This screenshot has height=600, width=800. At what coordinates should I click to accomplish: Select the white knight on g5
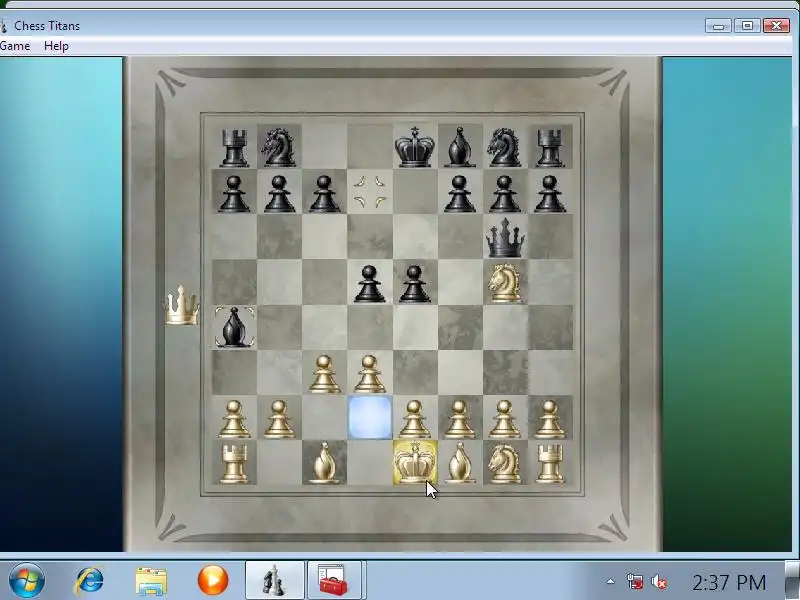504,283
